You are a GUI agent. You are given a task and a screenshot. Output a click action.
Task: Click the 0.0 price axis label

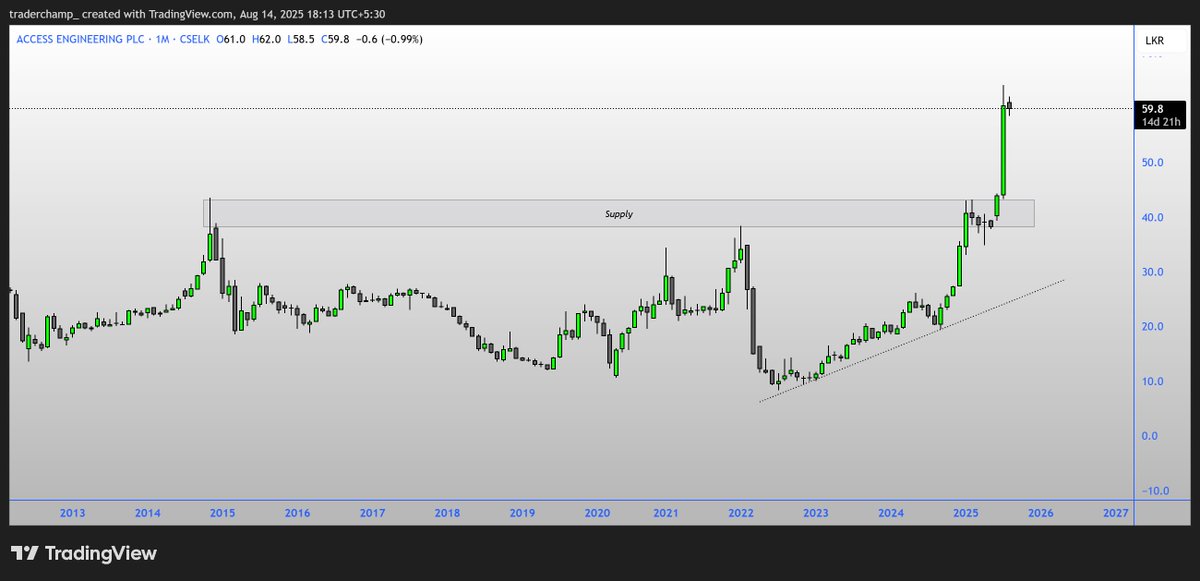click(x=1152, y=436)
